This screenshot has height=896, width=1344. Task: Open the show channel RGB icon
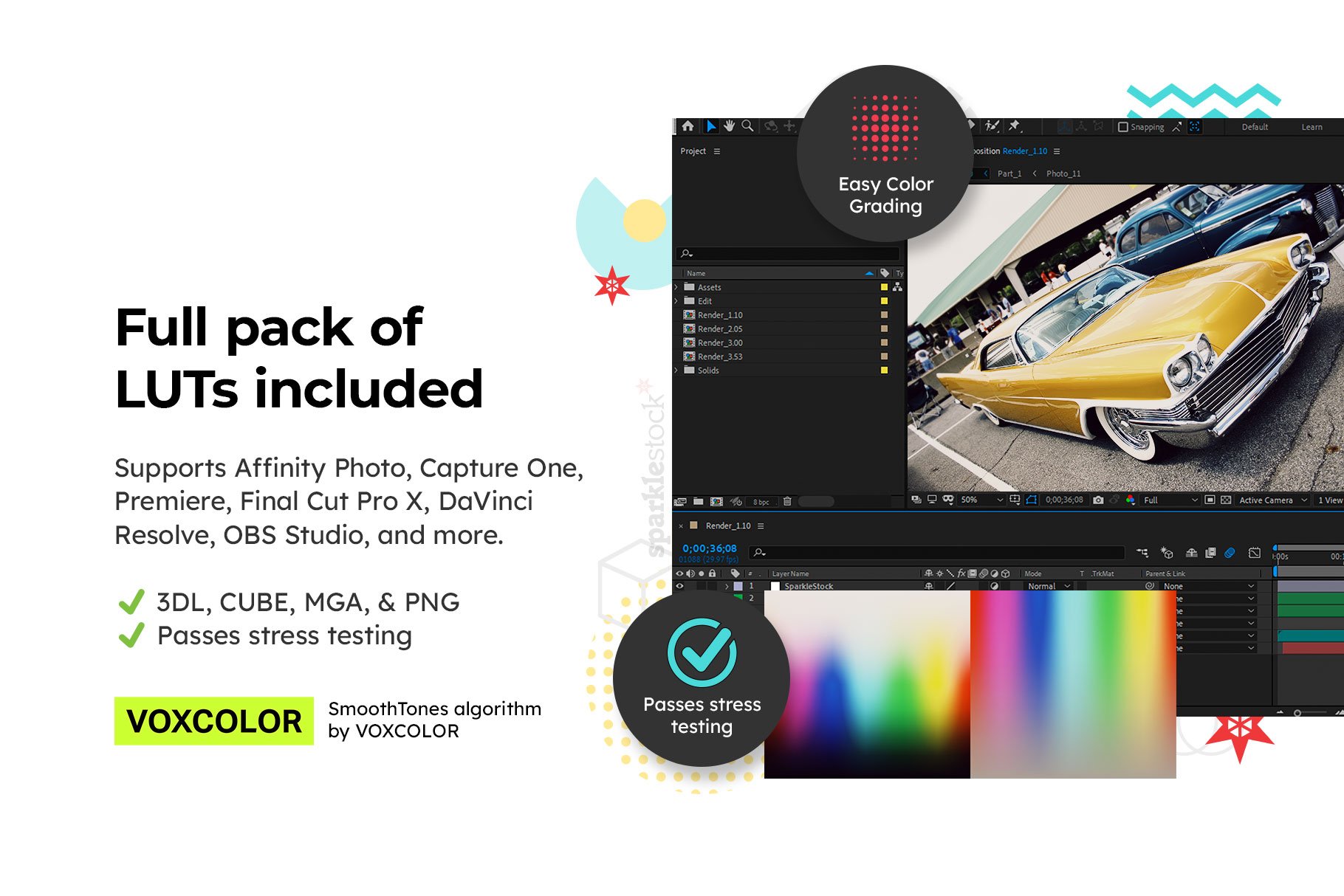(1131, 500)
